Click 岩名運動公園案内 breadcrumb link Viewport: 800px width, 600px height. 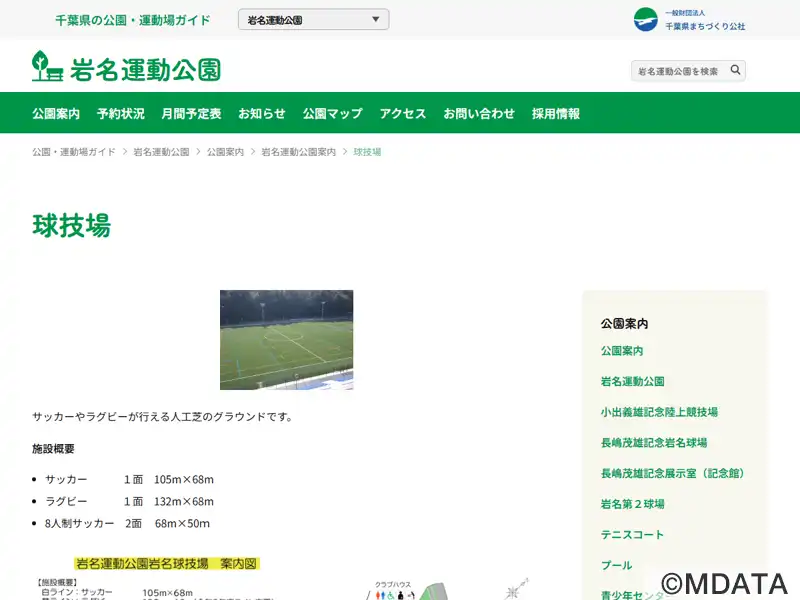coord(298,152)
